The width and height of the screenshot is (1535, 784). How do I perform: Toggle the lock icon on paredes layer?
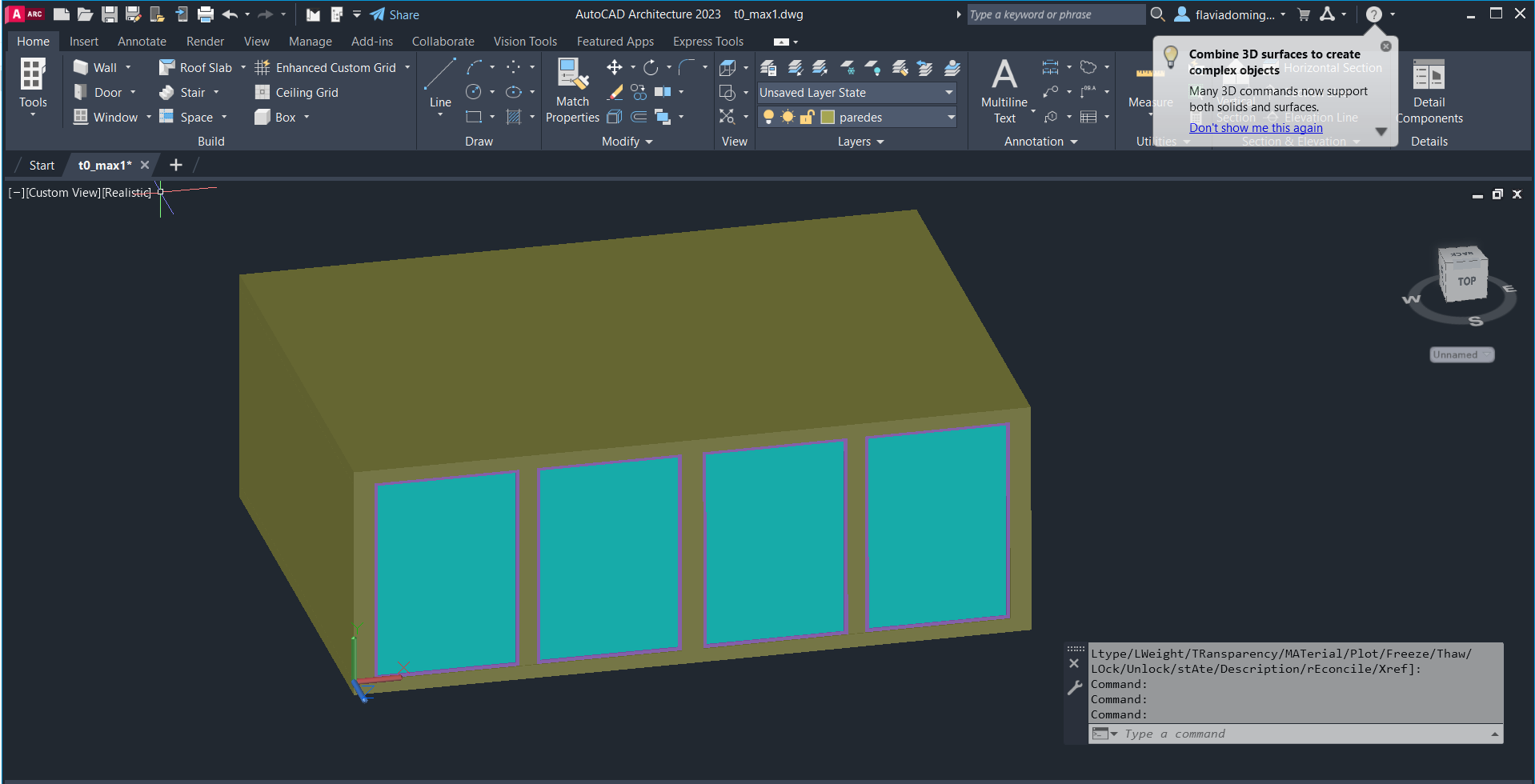tap(807, 118)
